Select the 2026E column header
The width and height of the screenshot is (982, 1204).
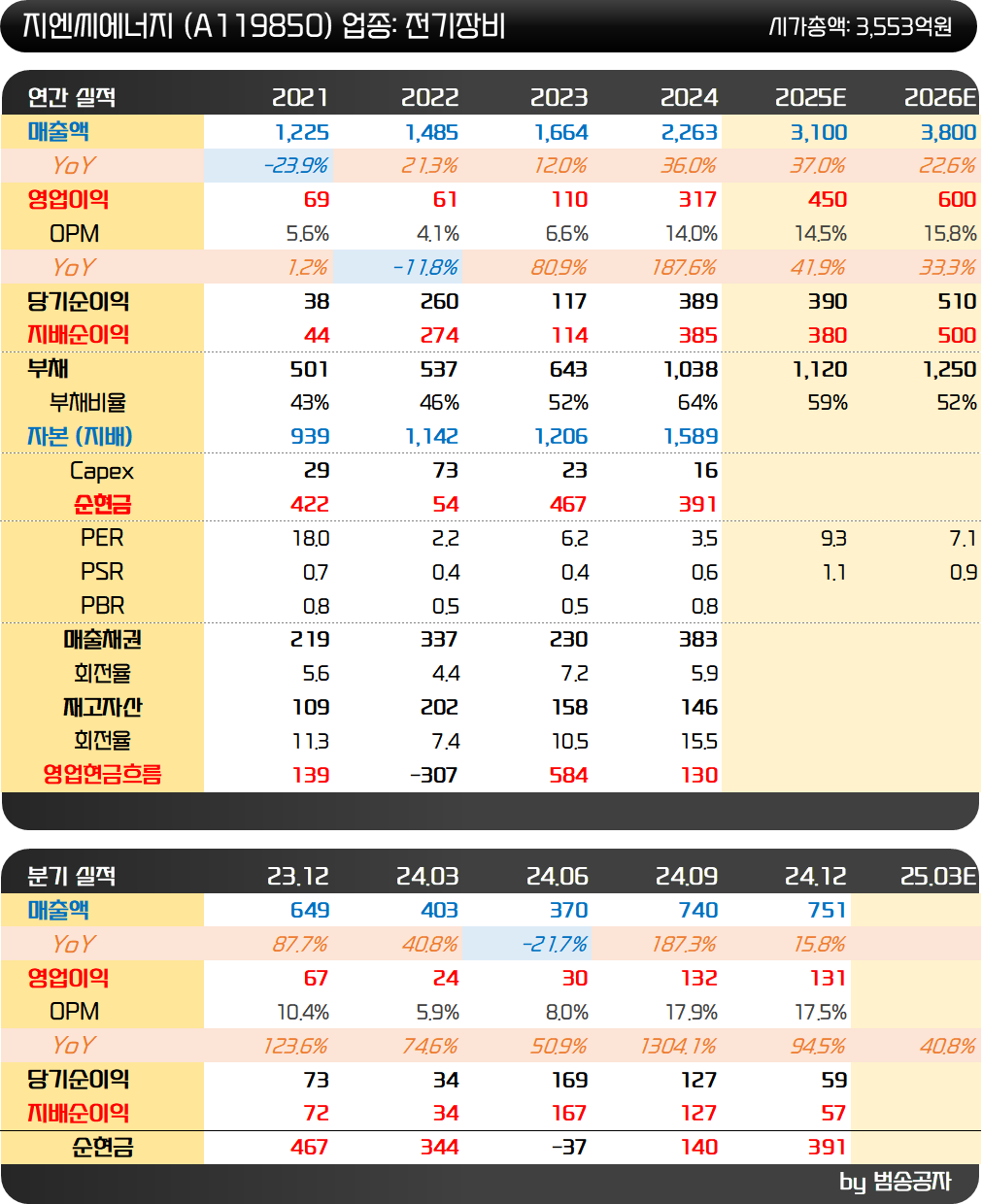coord(940,97)
